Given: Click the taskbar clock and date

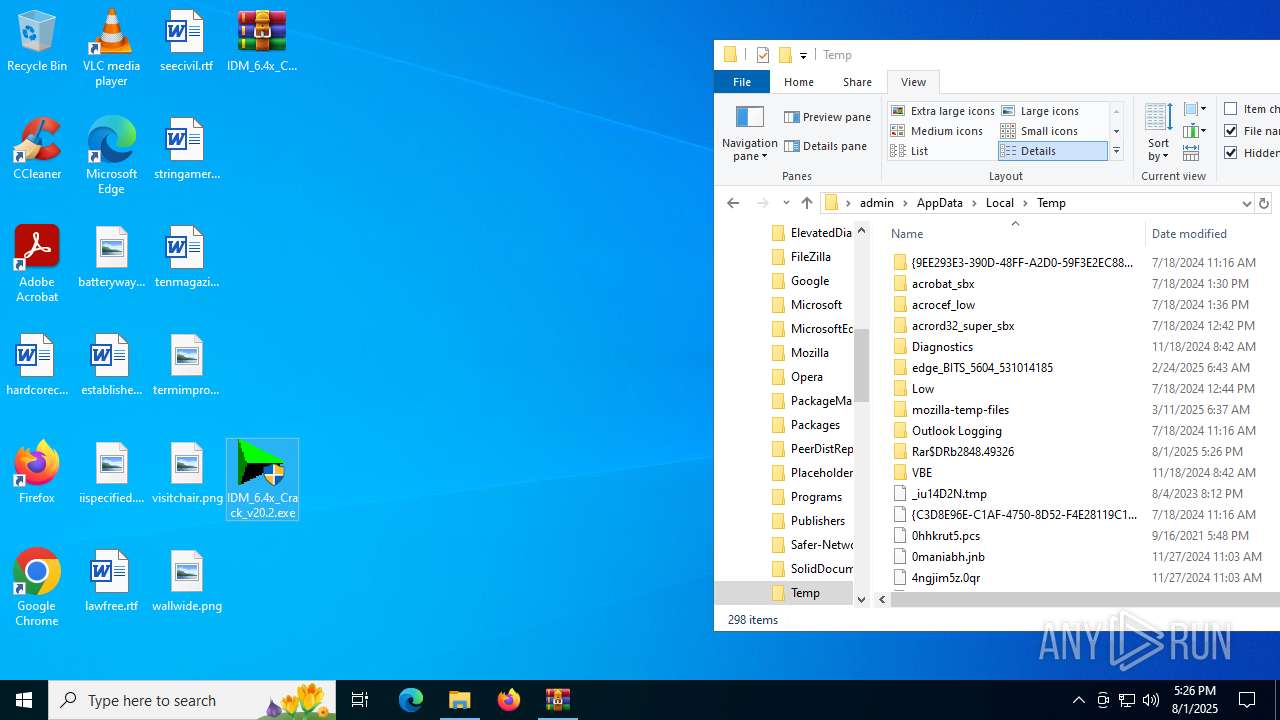Looking at the screenshot, I should 1194,700.
